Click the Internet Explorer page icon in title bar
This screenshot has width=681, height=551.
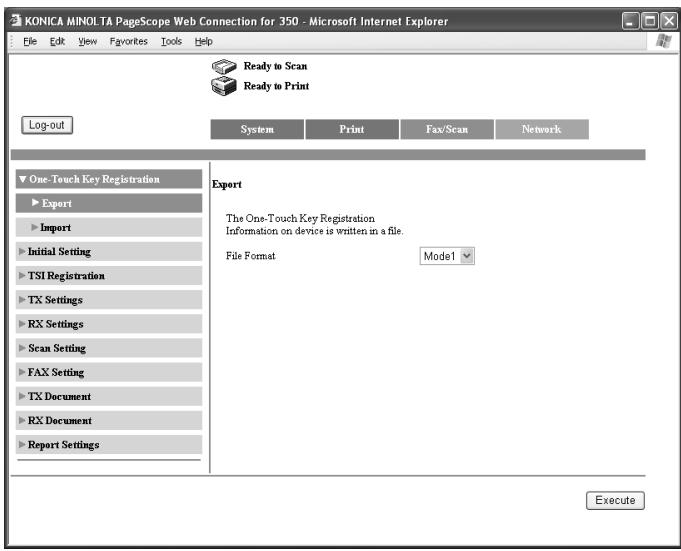[x=16, y=20]
